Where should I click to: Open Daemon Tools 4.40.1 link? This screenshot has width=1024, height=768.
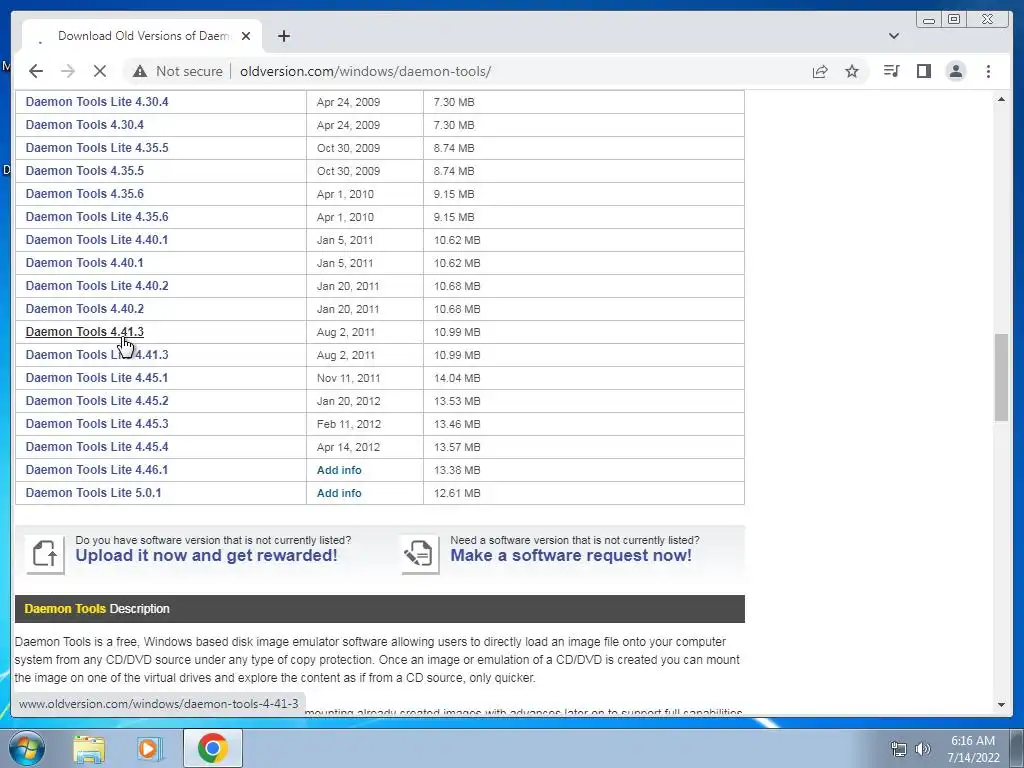pos(84,263)
